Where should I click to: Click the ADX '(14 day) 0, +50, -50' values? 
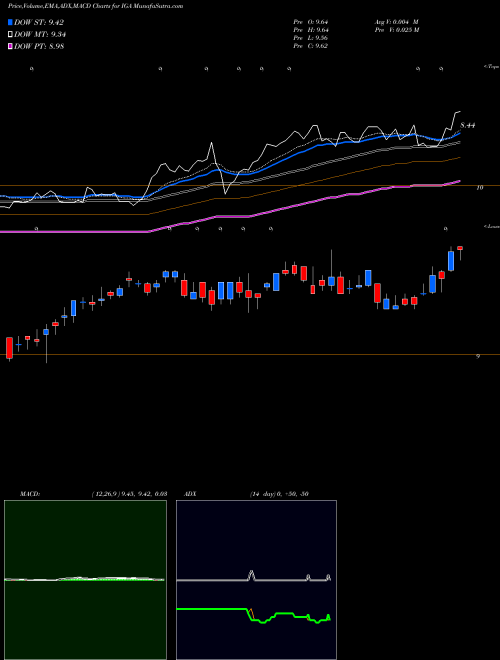[x=279, y=494]
